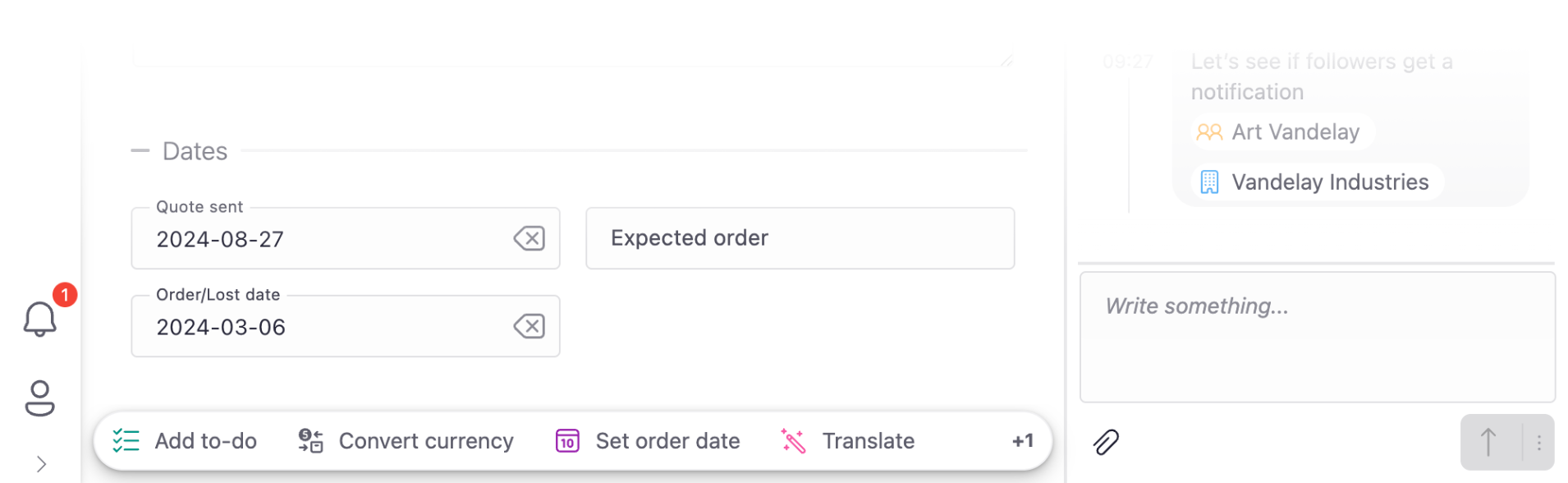This screenshot has width=1568, height=483.
Task: Show the +1 additional action
Action: point(1022,441)
